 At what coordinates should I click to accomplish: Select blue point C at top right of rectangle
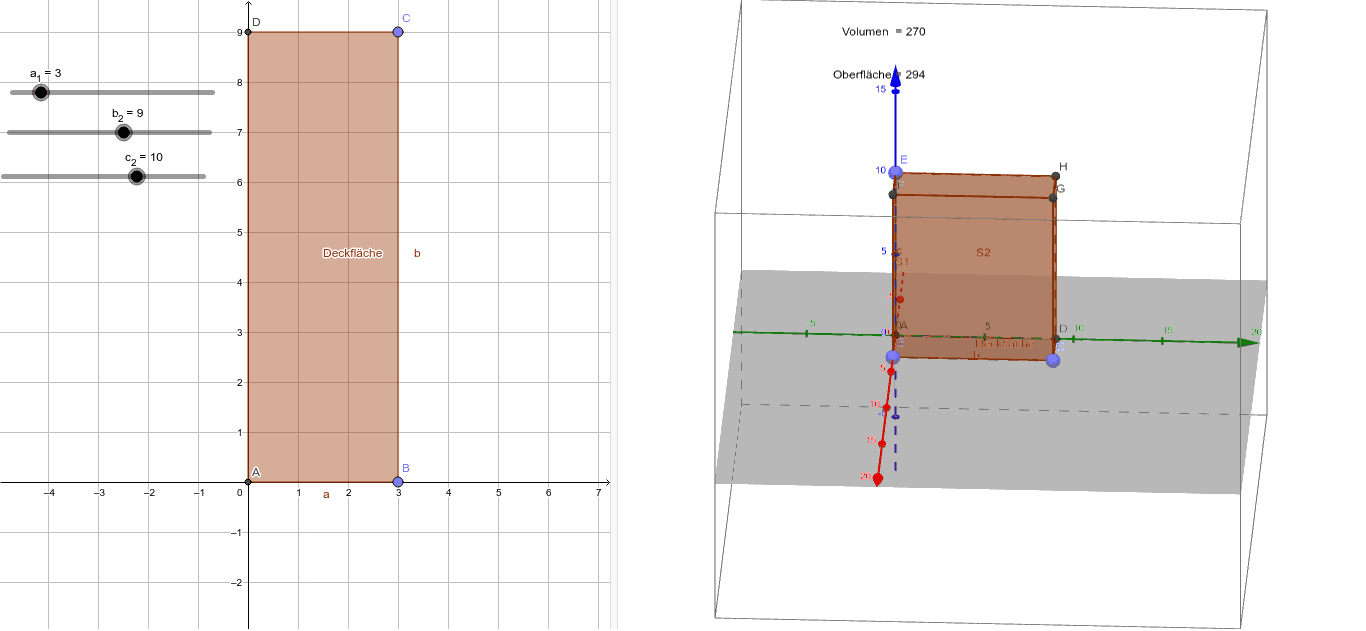coord(398,32)
